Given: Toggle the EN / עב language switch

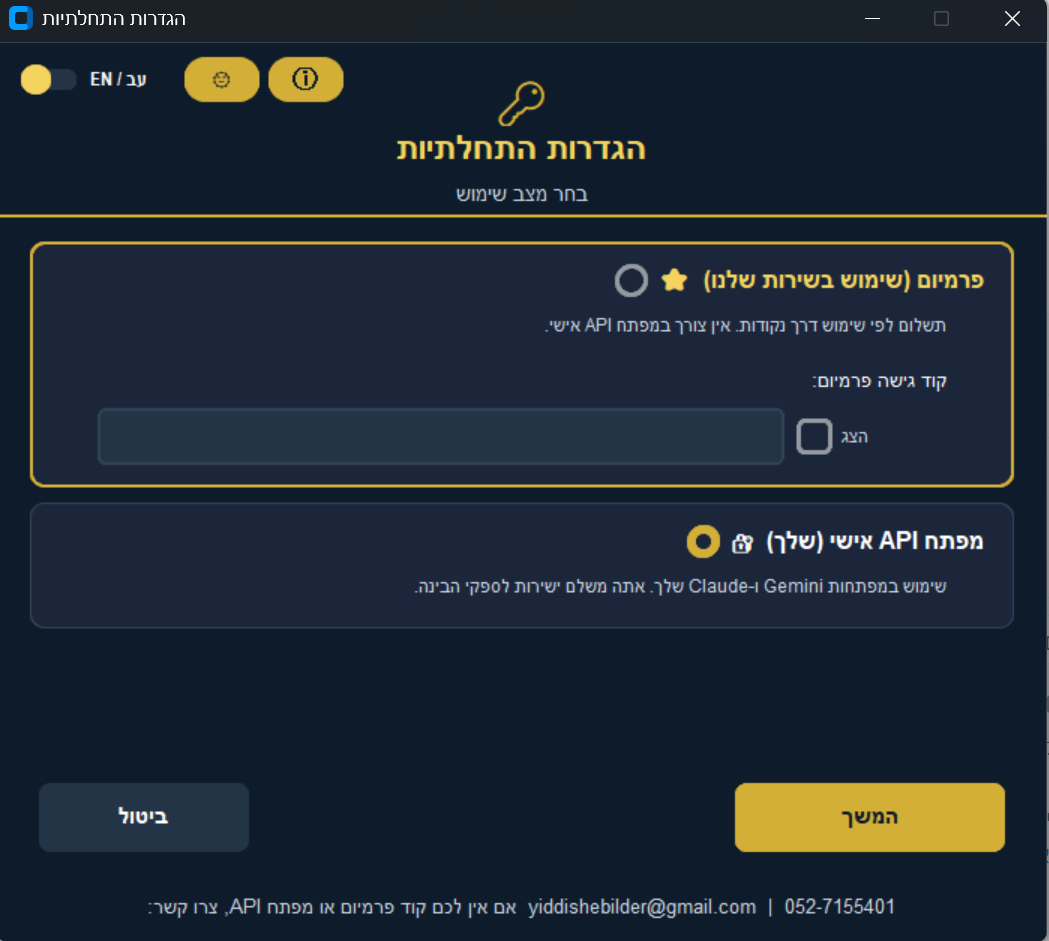Looking at the screenshot, I should [x=49, y=80].
